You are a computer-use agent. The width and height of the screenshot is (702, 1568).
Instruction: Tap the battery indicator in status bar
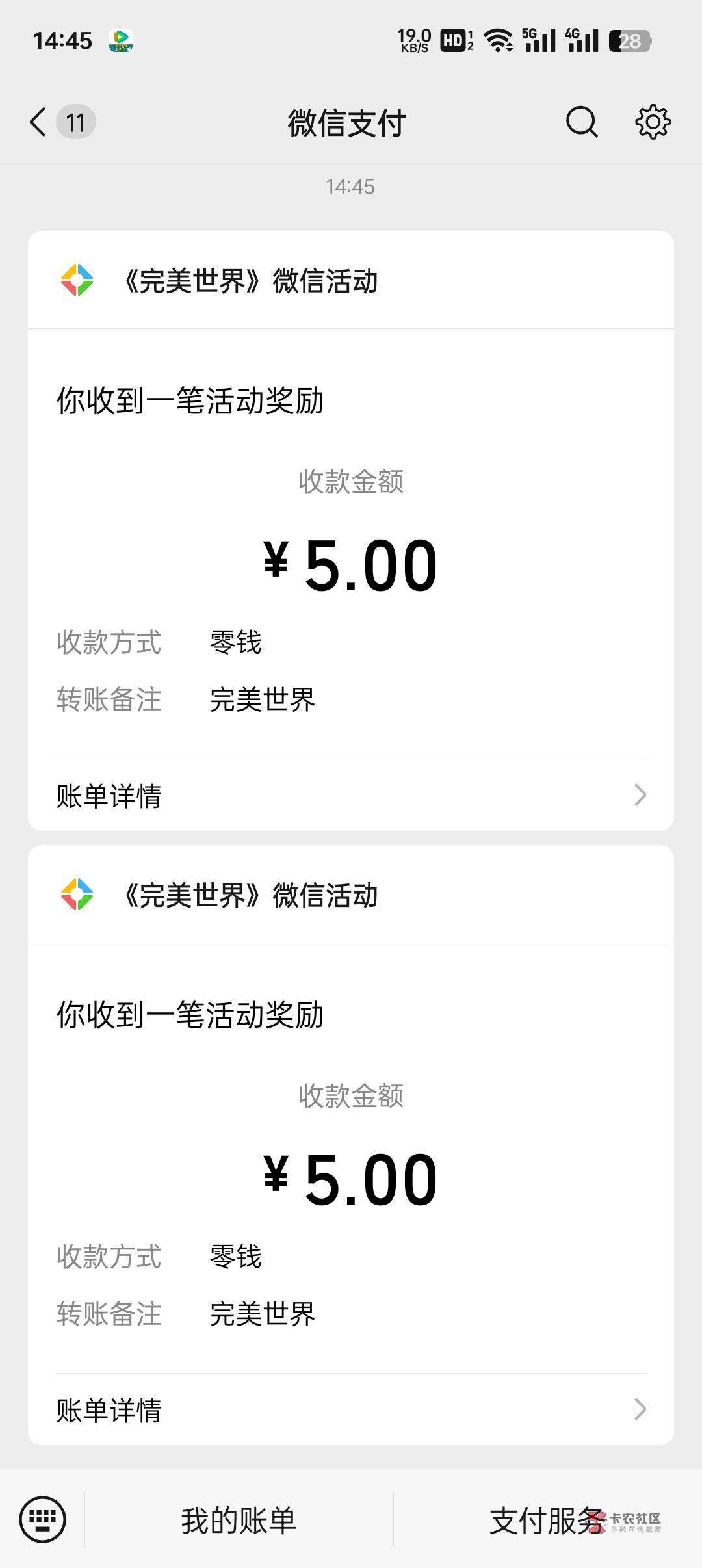(x=629, y=41)
